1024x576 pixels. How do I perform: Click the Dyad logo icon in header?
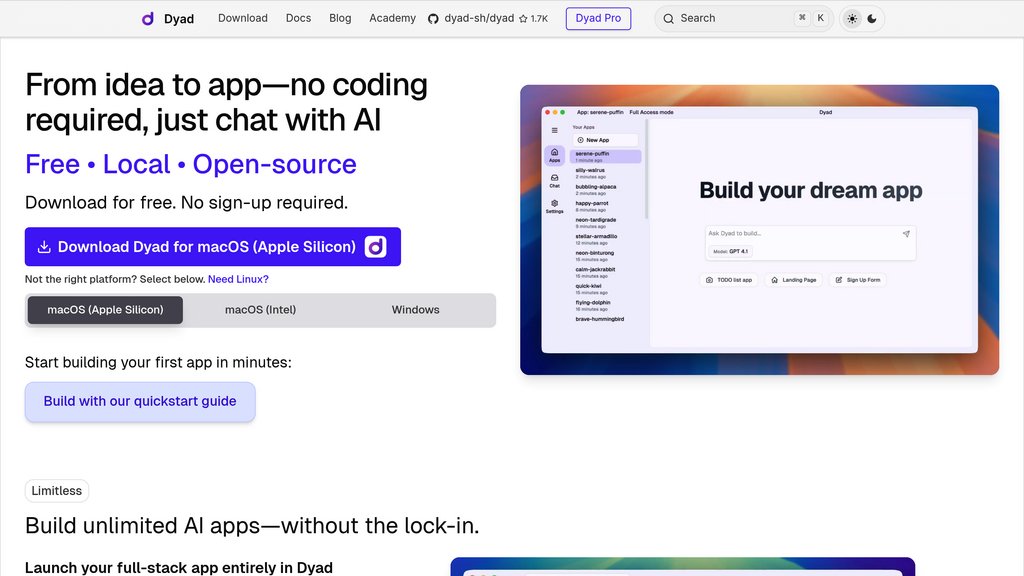coord(148,18)
